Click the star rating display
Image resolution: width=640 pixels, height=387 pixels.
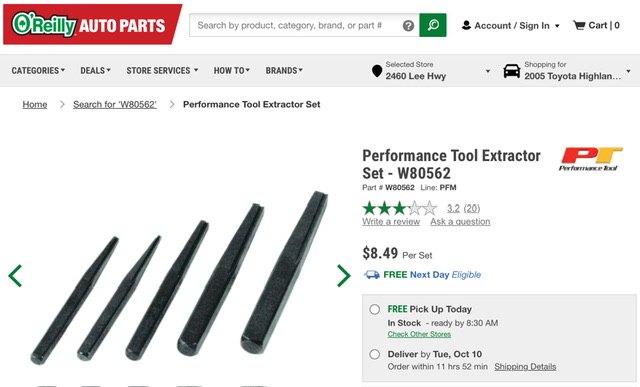click(400, 208)
